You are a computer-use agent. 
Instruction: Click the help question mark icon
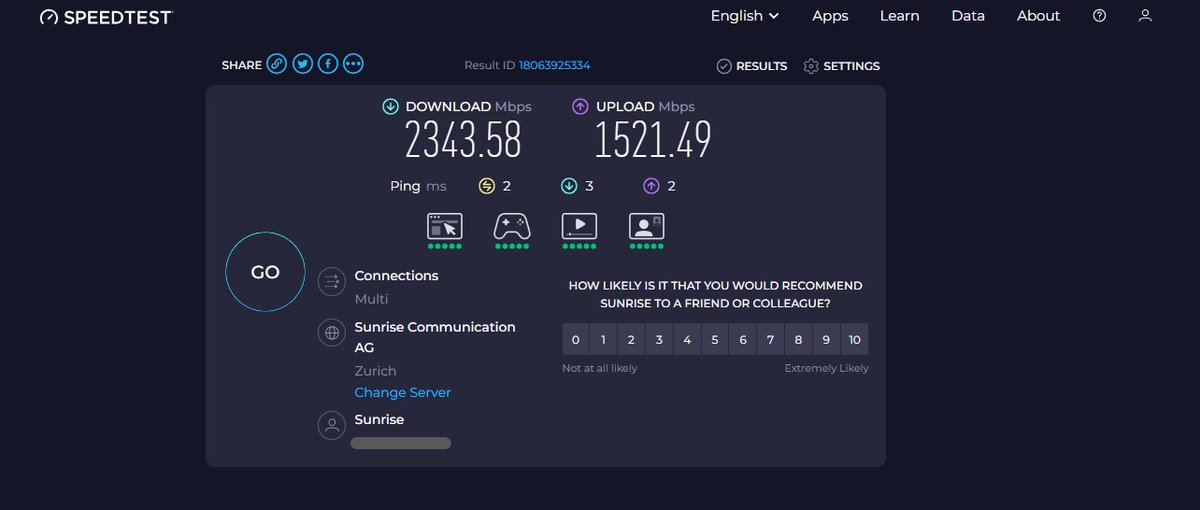pos(1100,16)
